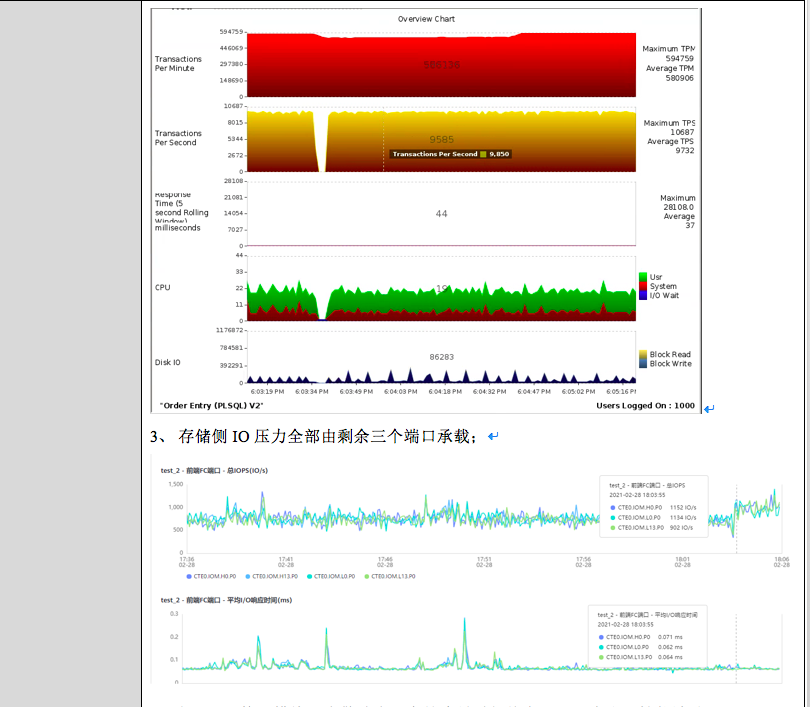This screenshot has height=707, width=810.
Task: Click the 6:03:19 PM time axis label
Action: click(268, 391)
